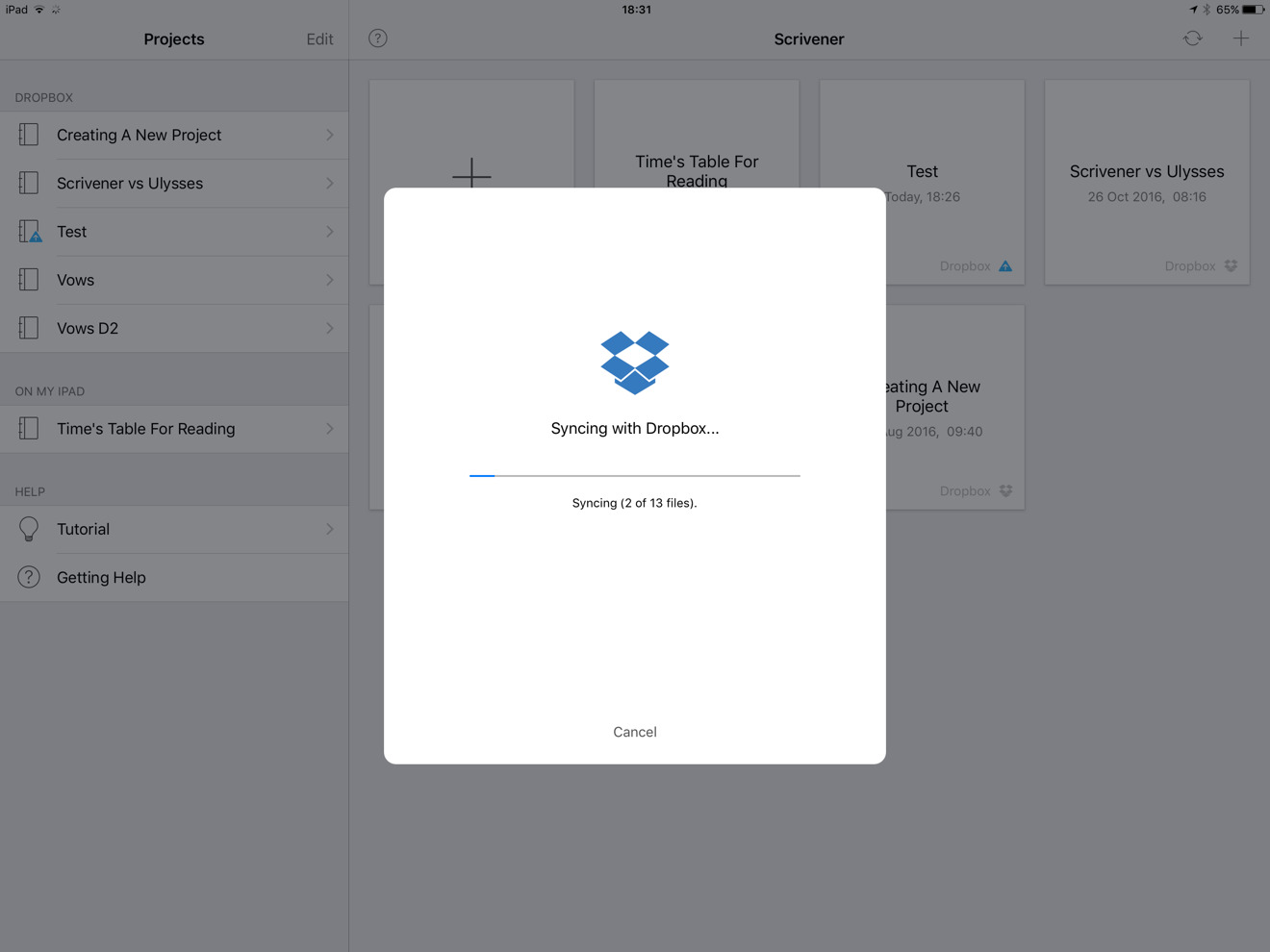The width and height of the screenshot is (1270, 952).
Task: Click Dropbox icon on Creating A New Project card
Action: point(1005,491)
